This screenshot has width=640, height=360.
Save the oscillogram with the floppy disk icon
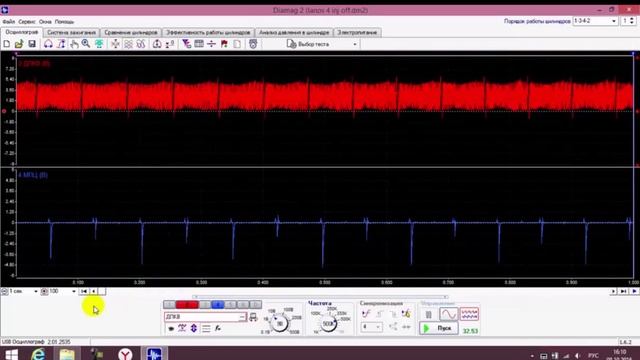point(32,44)
